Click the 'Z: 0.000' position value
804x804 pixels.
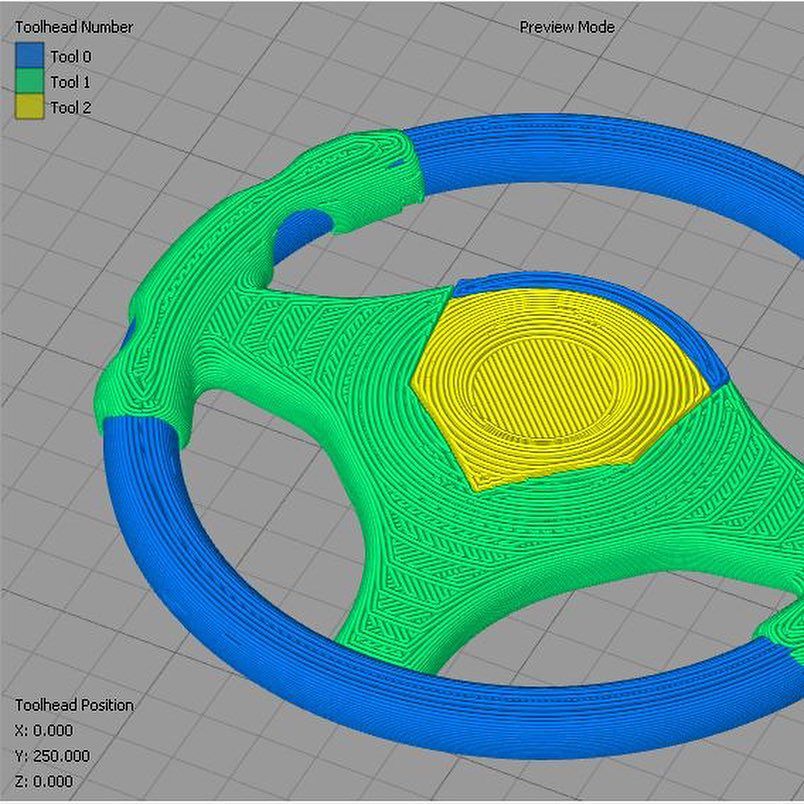44,781
